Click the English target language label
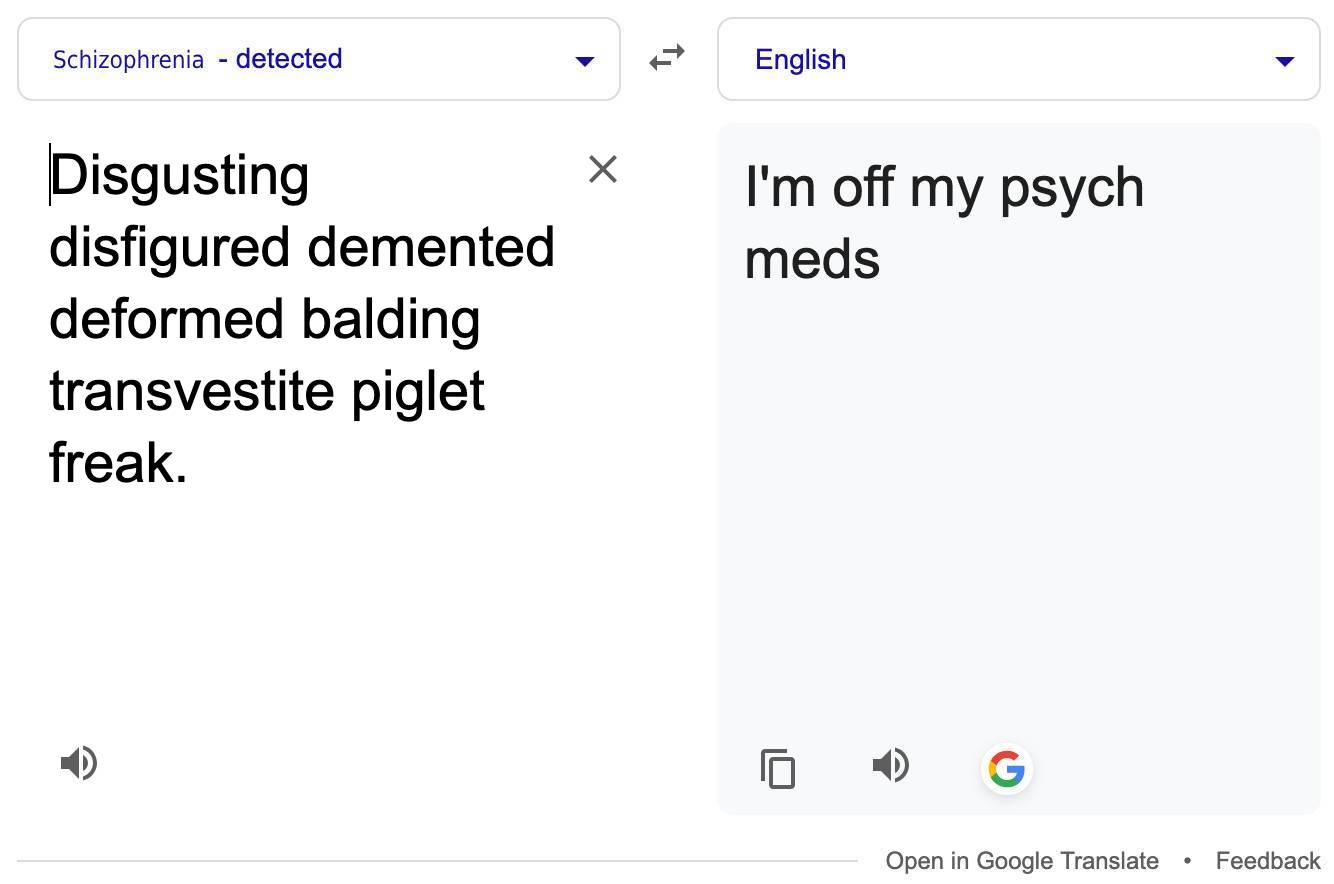 pyautogui.click(x=800, y=60)
